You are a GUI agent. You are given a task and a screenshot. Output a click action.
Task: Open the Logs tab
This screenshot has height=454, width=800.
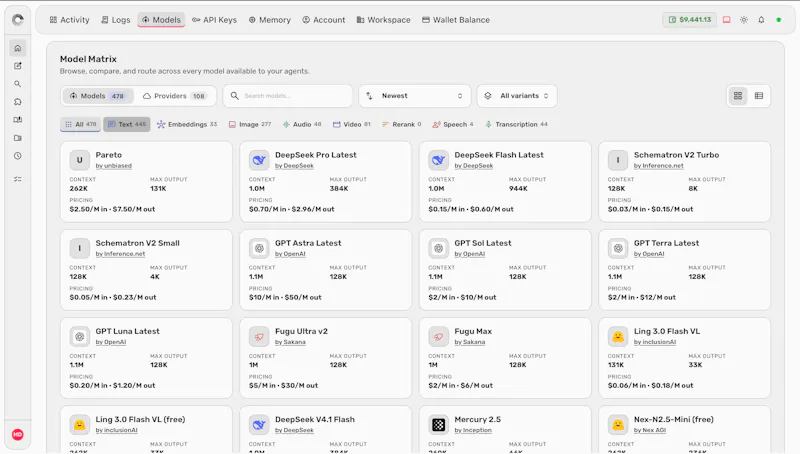[116, 20]
